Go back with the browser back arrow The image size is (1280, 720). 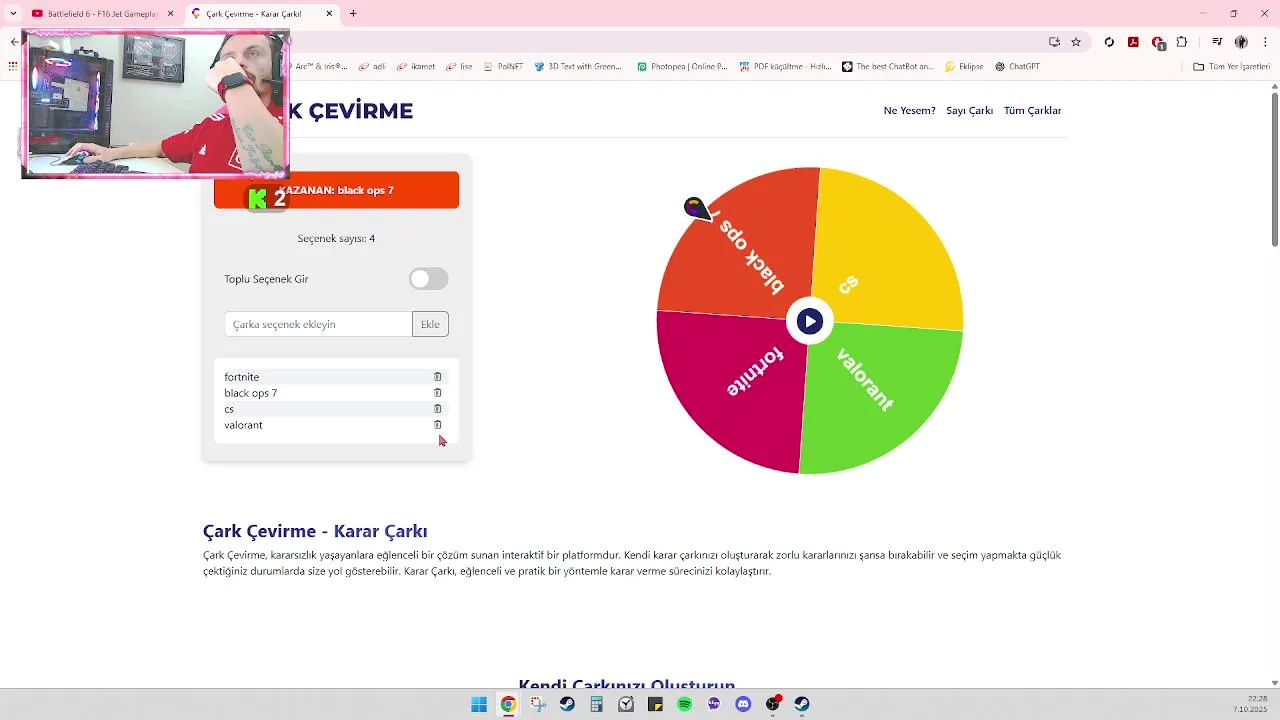point(14,42)
